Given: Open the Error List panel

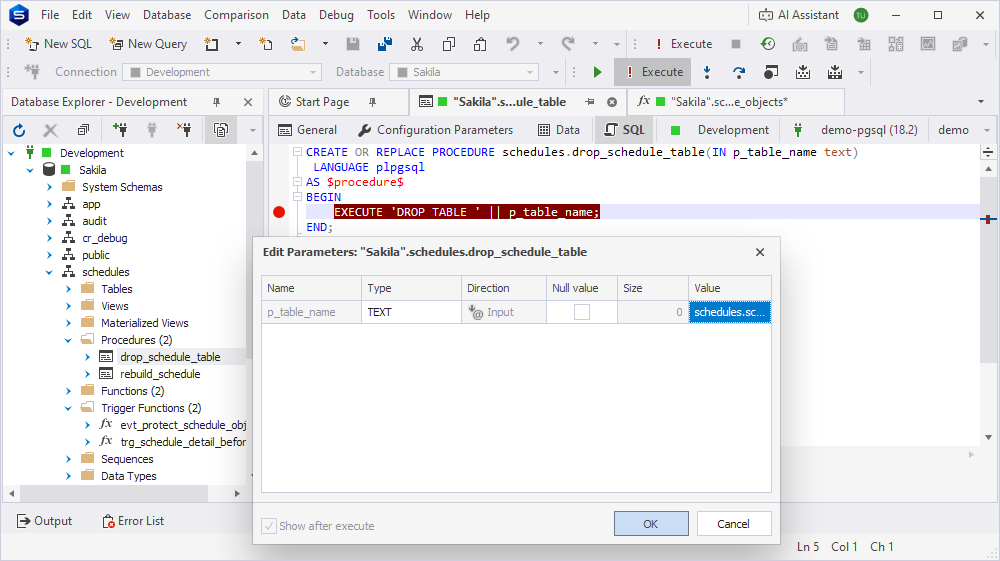Looking at the screenshot, I should 133,521.
